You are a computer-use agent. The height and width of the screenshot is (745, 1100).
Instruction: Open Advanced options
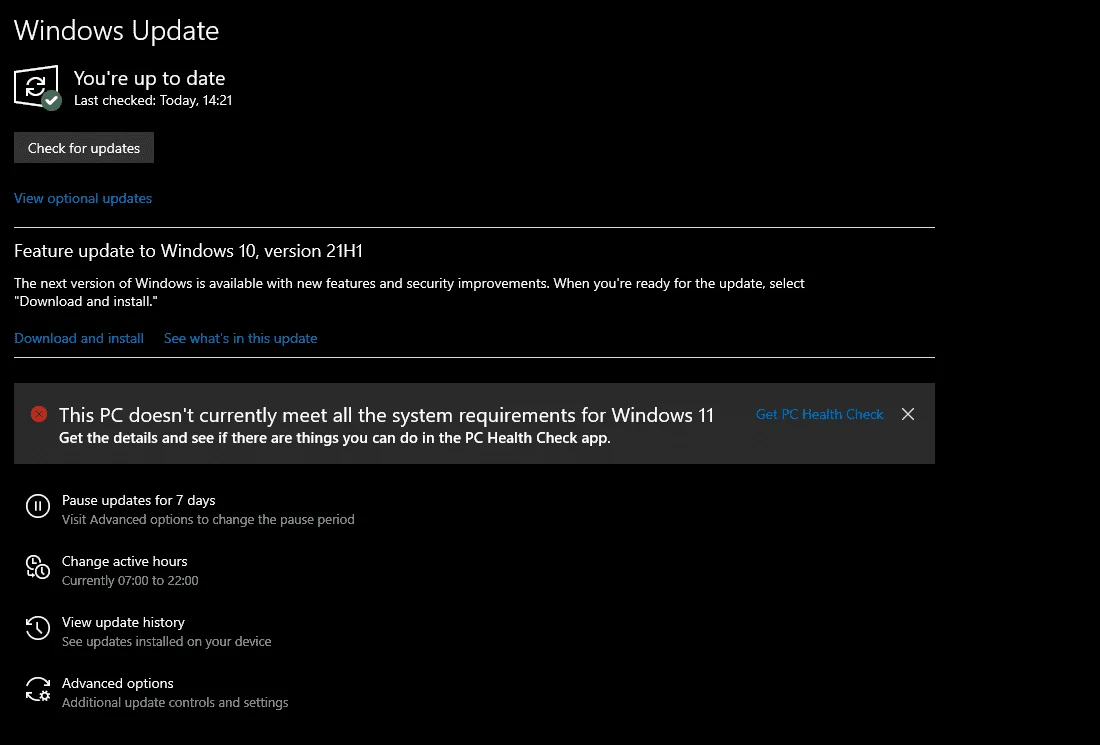(x=118, y=683)
